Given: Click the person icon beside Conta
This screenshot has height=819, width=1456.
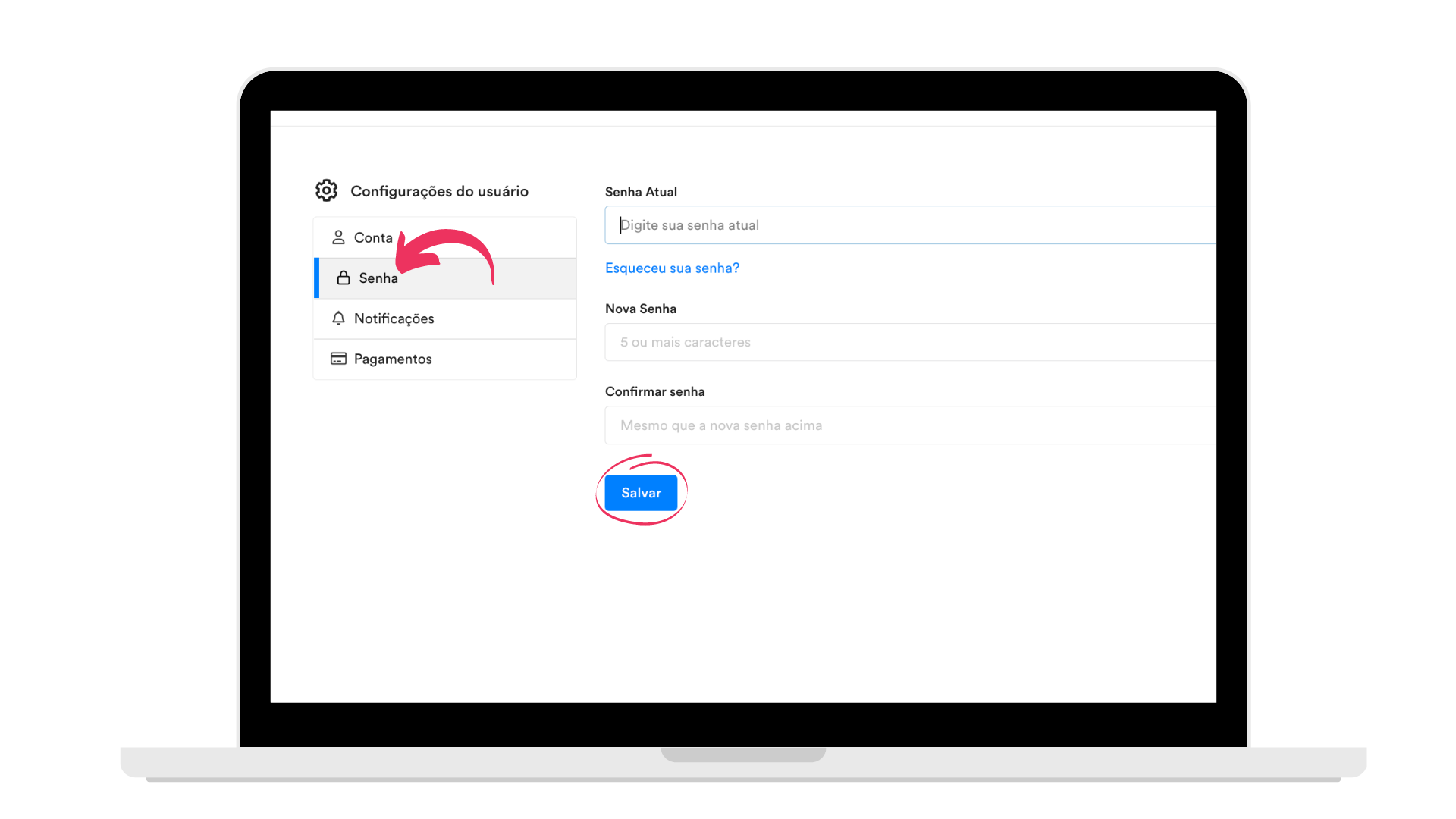Looking at the screenshot, I should pyautogui.click(x=338, y=237).
